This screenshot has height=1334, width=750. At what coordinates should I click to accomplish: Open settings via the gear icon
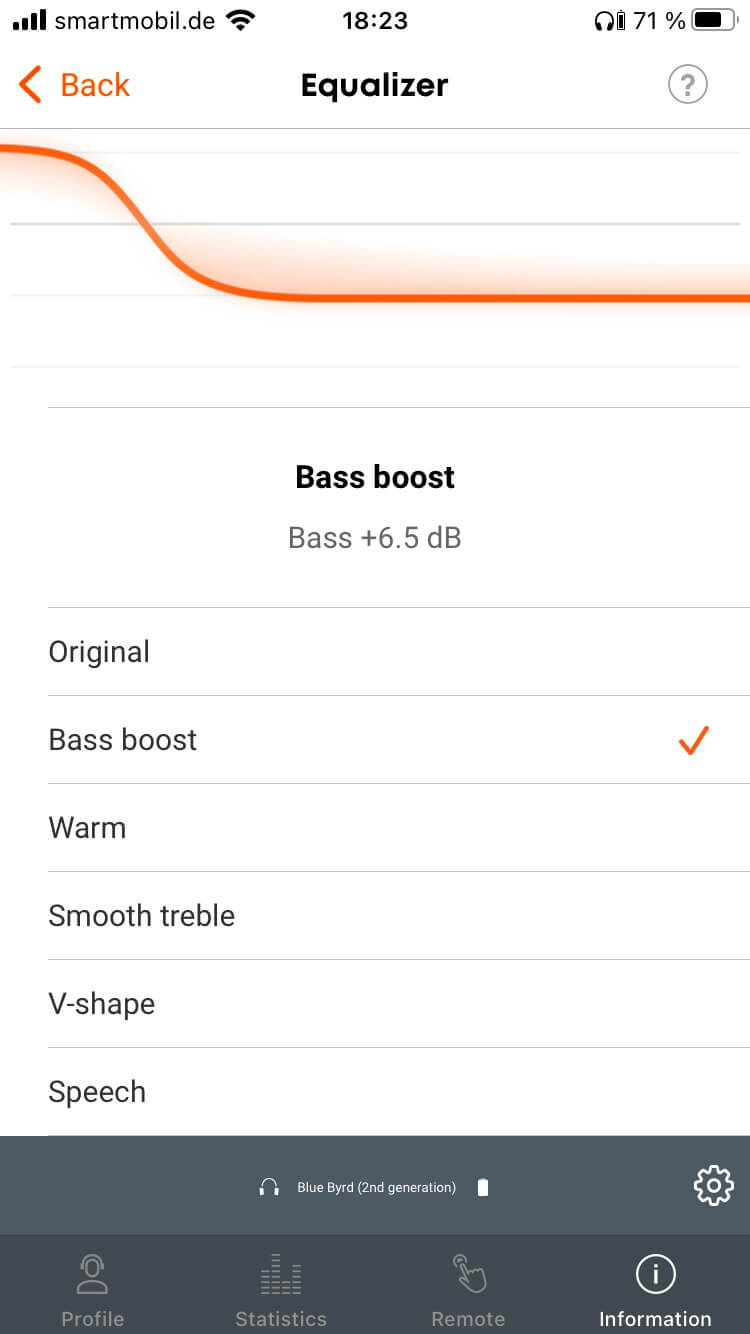713,1186
